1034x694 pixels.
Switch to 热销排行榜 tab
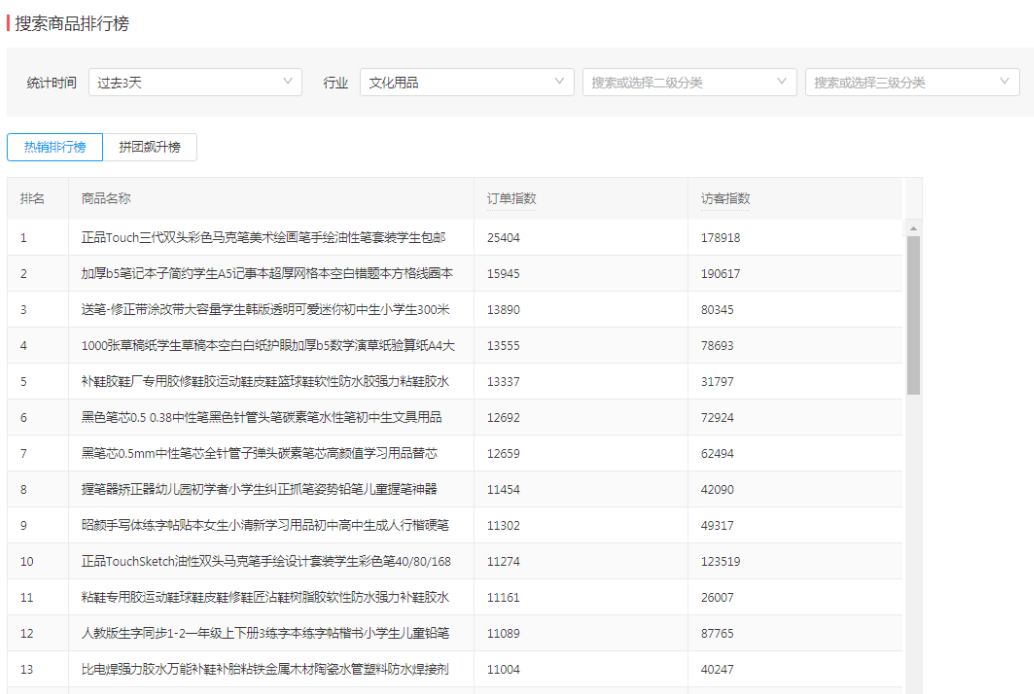point(55,147)
